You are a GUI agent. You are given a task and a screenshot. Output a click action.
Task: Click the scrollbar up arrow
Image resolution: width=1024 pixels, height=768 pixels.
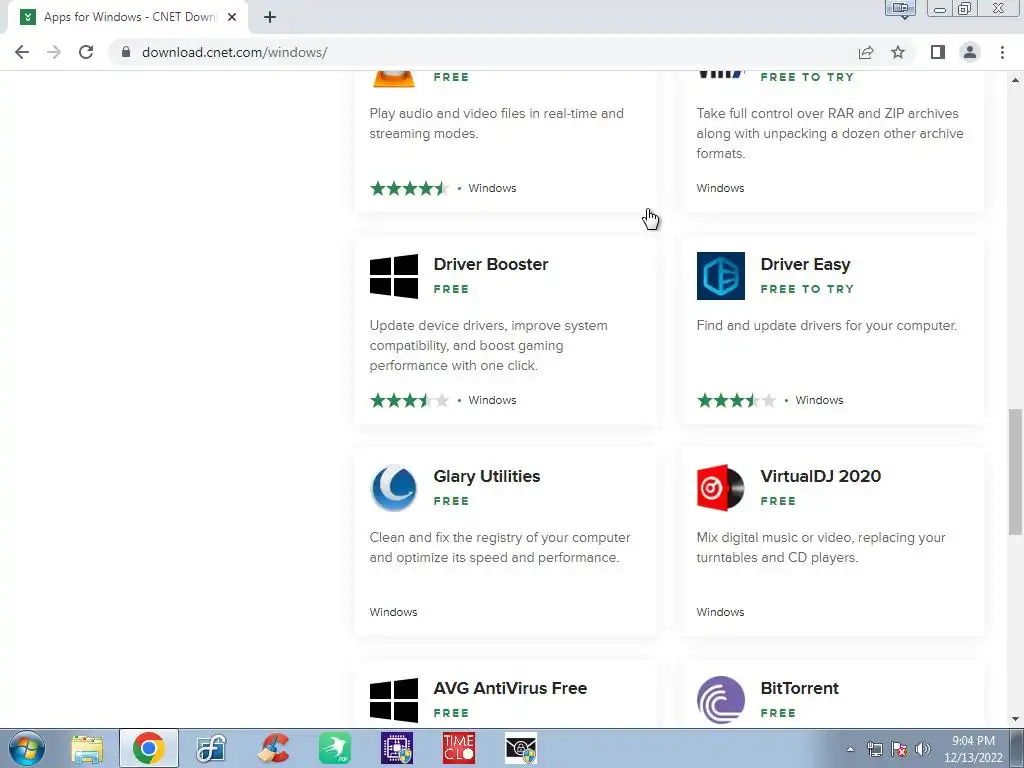pos(1015,80)
